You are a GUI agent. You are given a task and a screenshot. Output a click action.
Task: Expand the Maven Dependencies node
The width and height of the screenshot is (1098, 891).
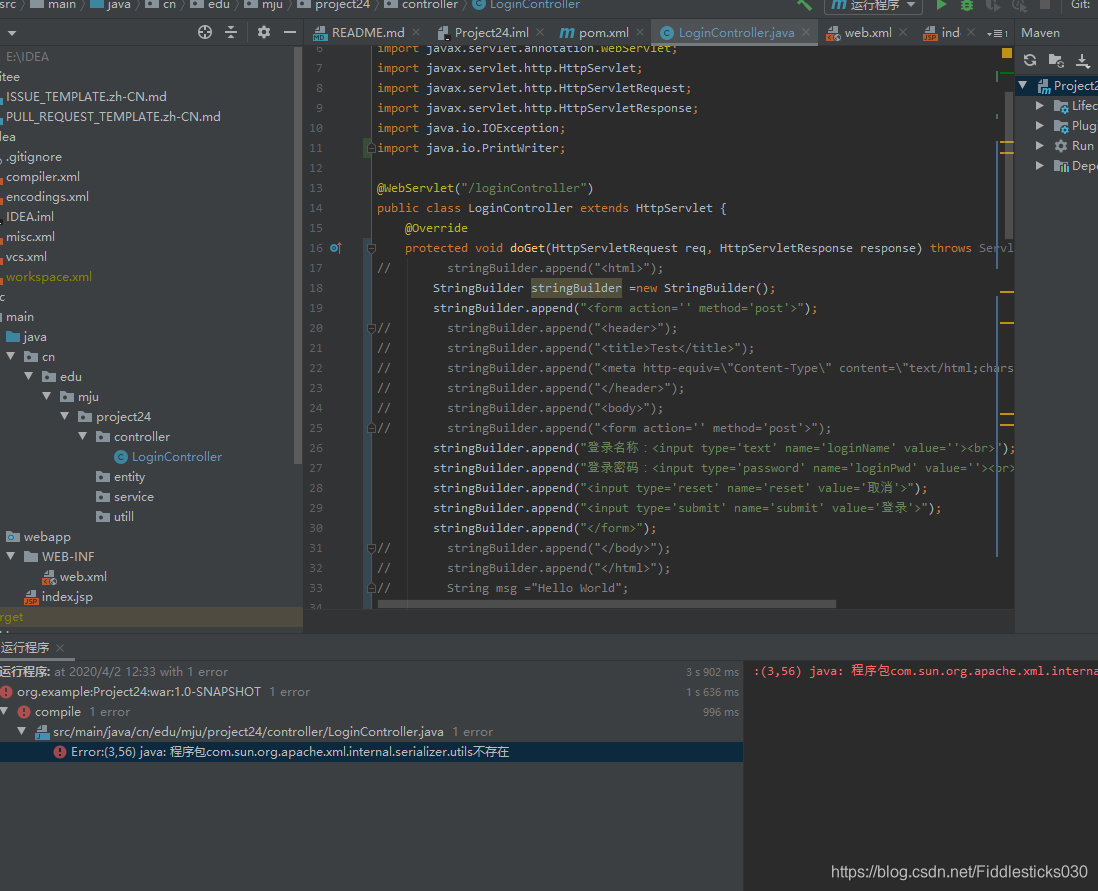coord(1040,165)
